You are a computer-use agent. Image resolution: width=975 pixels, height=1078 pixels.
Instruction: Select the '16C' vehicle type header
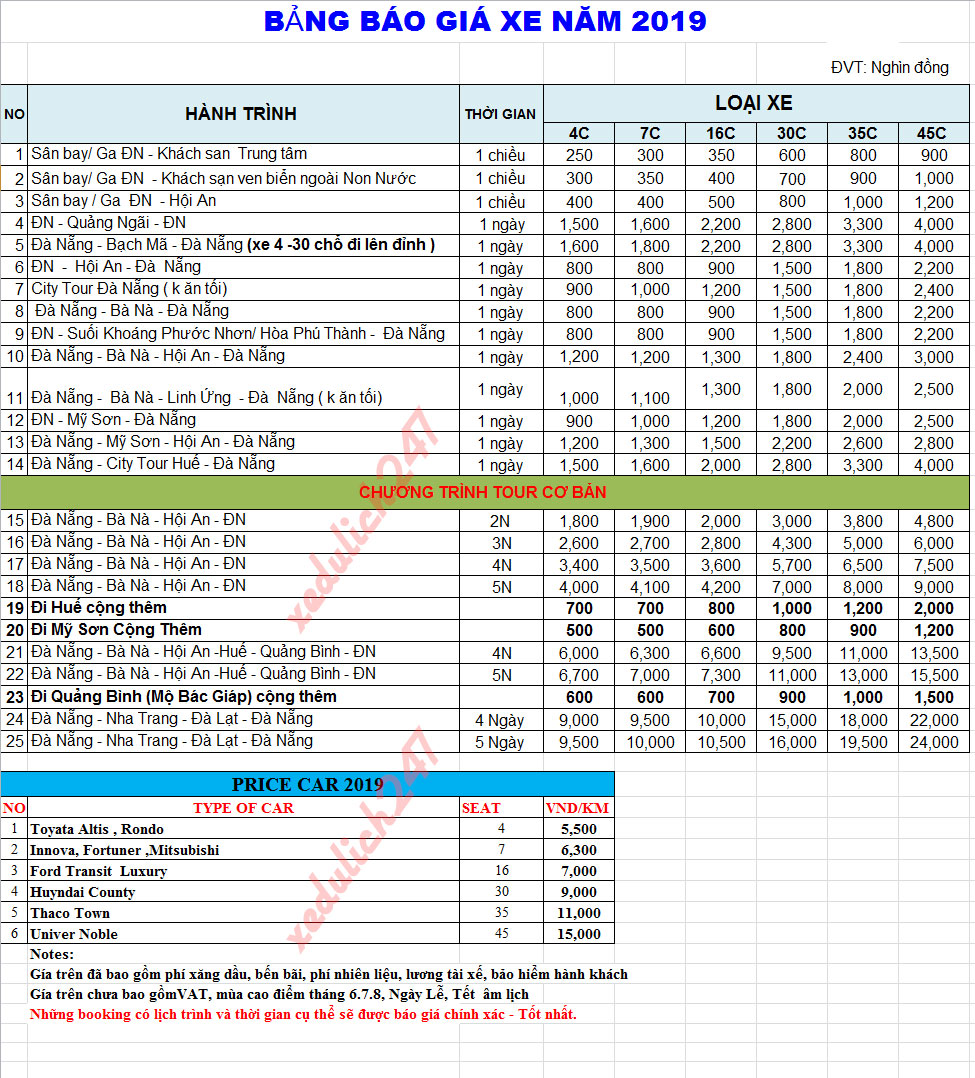[x=720, y=133]
